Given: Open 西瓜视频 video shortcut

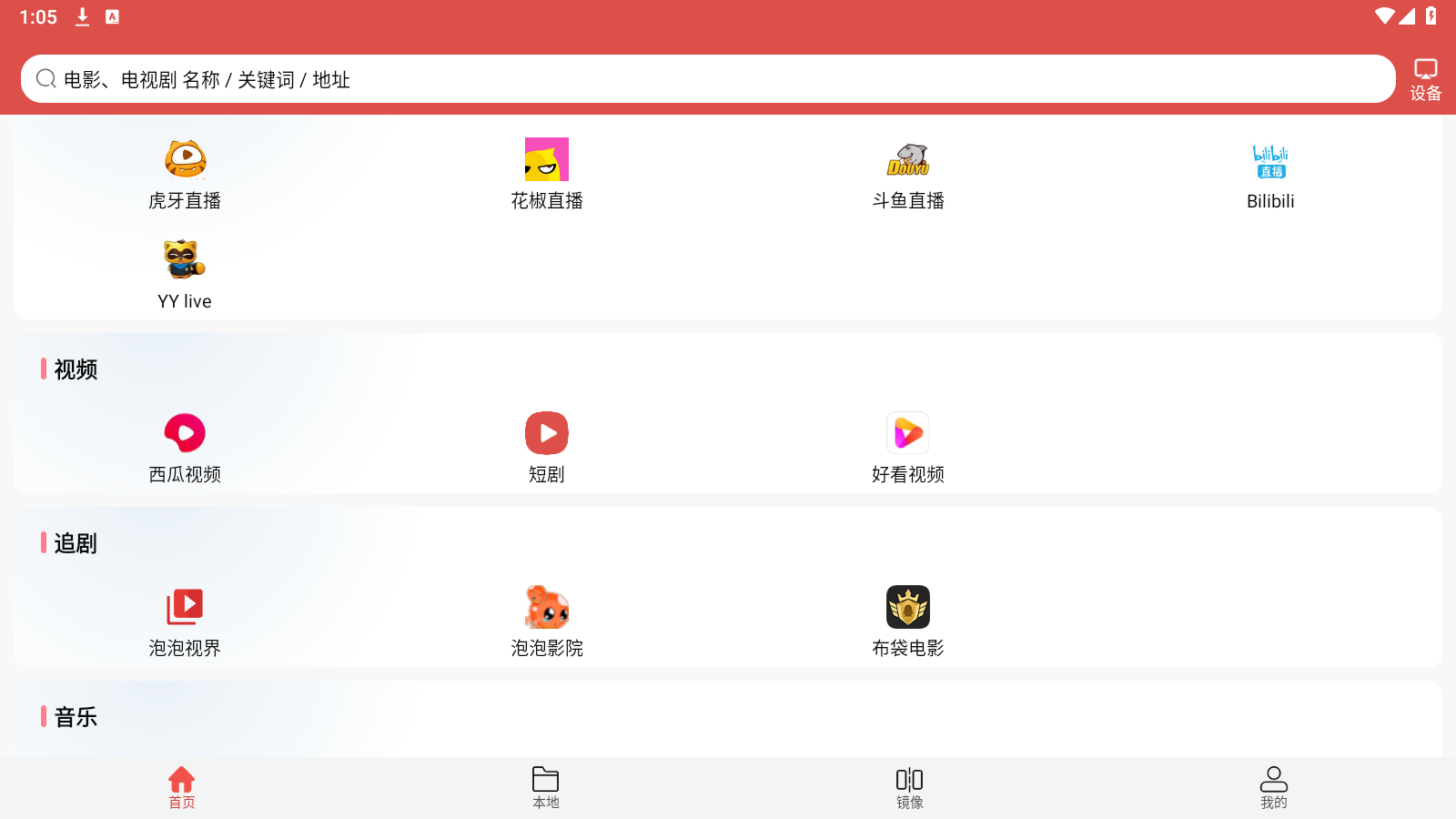Looking at the screenshot, I should pos(185,434).
